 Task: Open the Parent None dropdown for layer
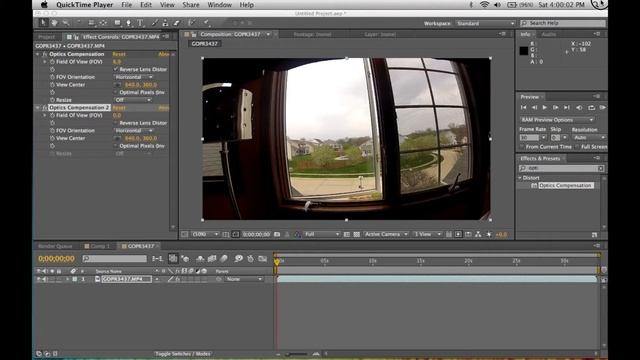point(244,279)
